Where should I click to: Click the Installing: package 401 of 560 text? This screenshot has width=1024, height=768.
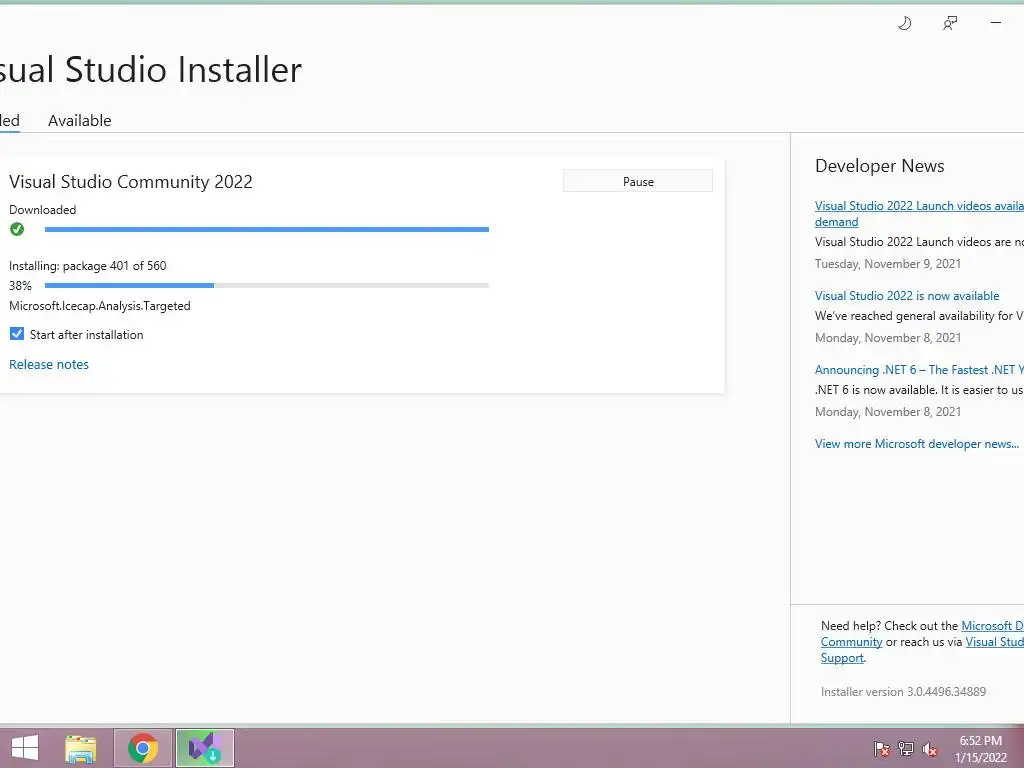coord(88,266)
